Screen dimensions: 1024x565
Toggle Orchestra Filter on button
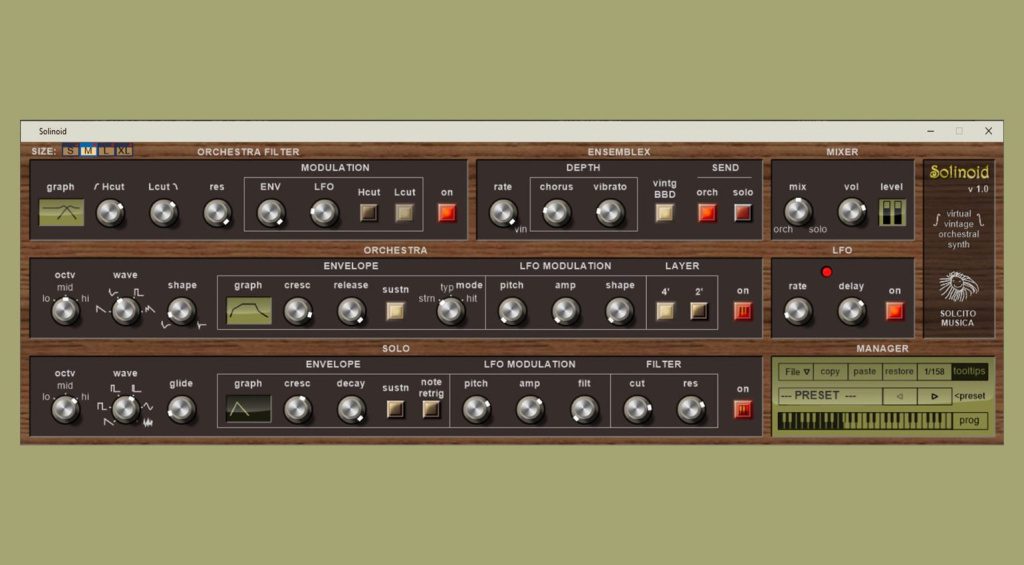click(x=446, y=212)
